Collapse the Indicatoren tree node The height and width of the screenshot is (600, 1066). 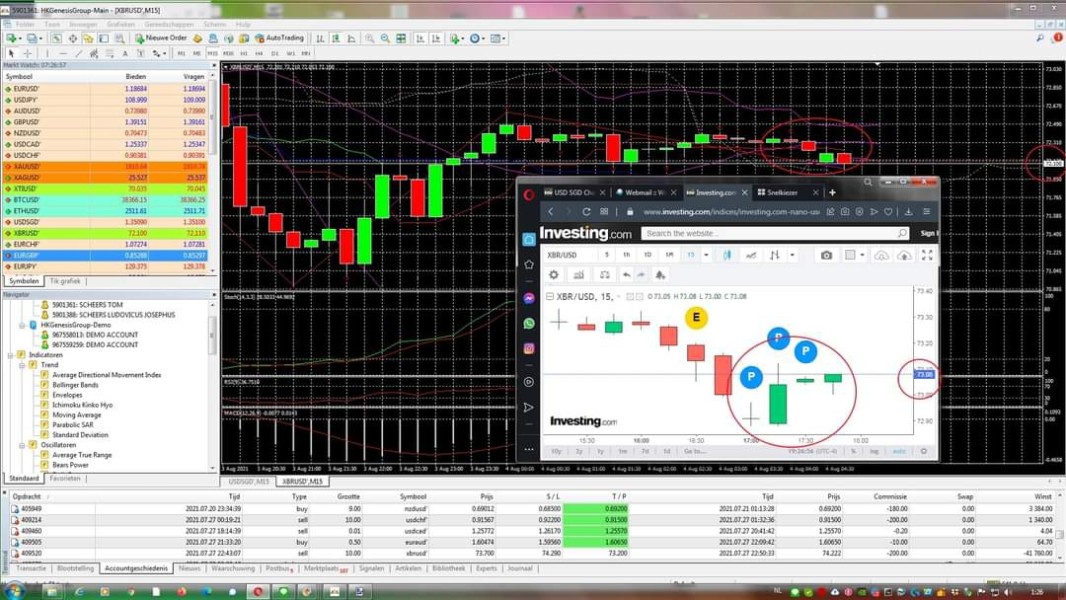(x=11, y=355)
